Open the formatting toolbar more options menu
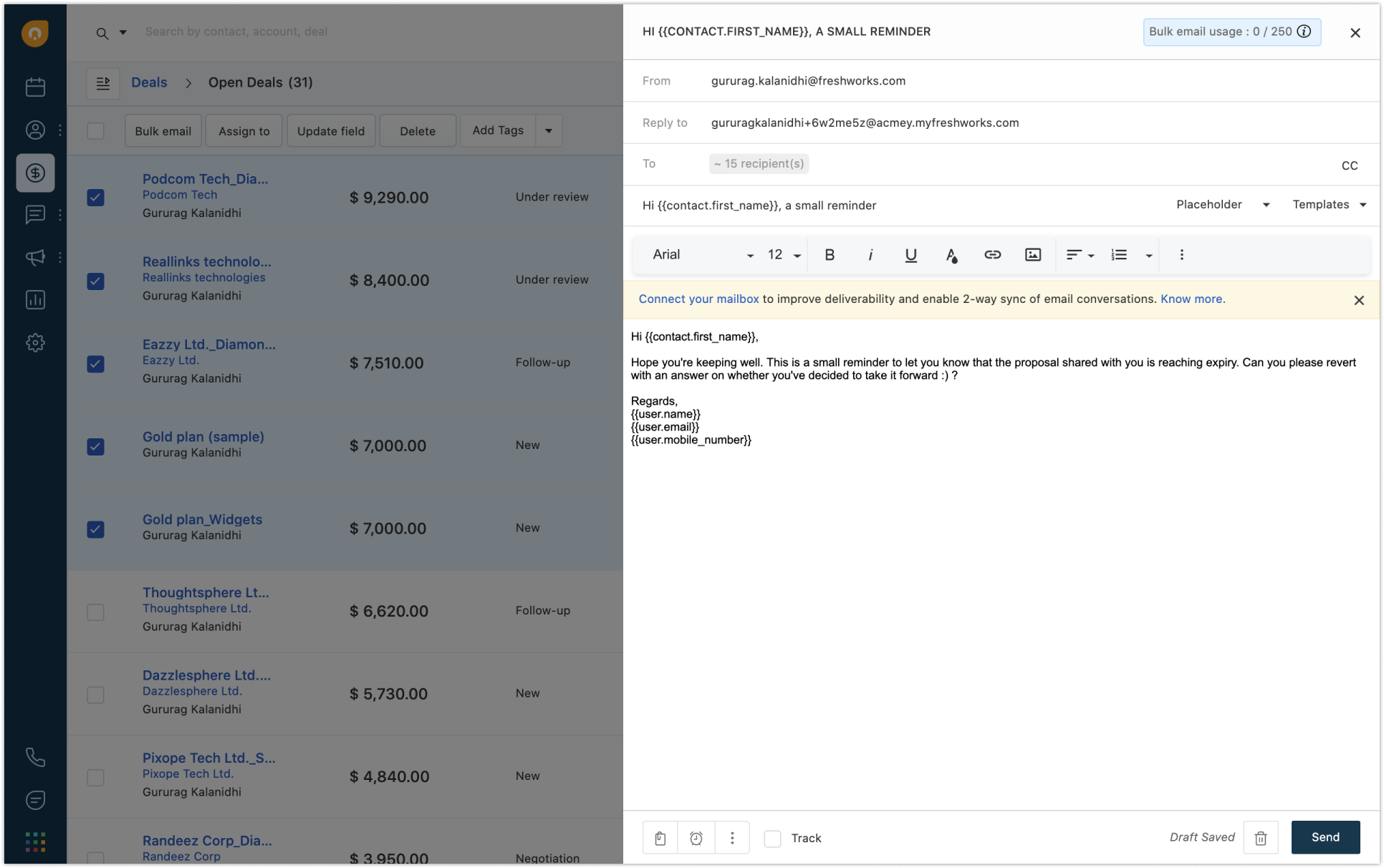This screenshot has height=868, width=1384. click(x=1181, y=254)
